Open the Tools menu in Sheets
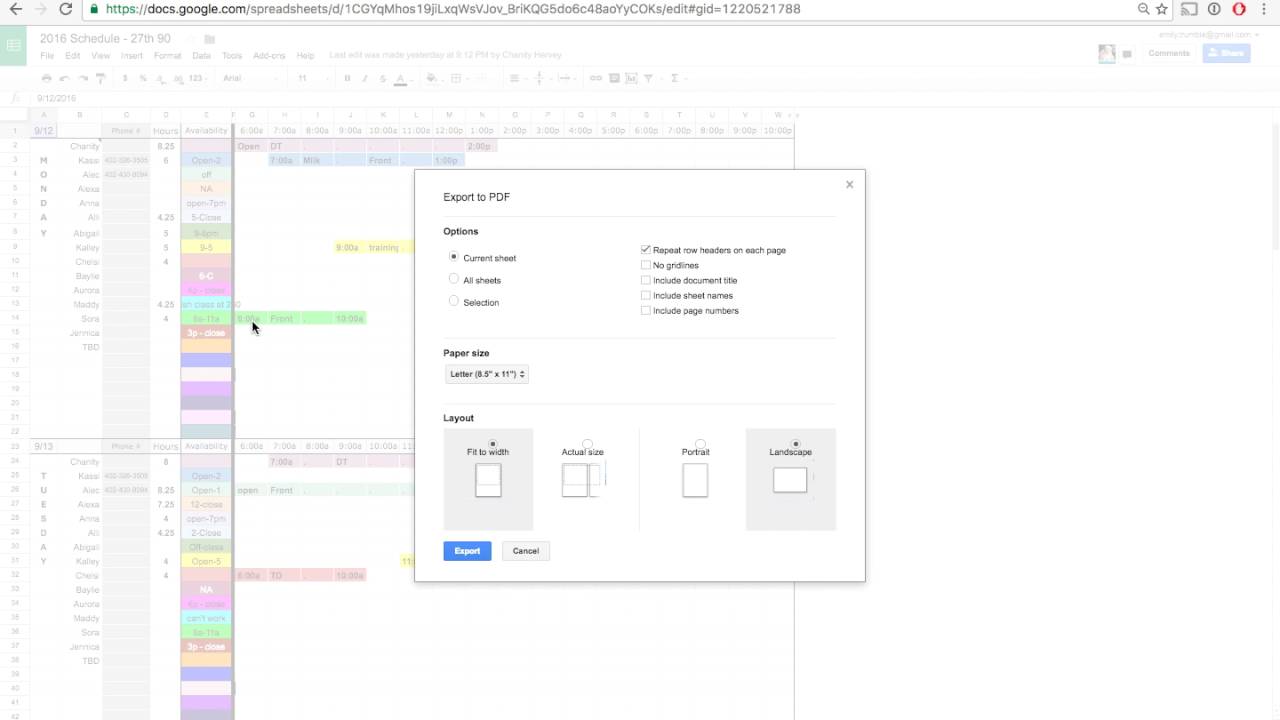Image resolution: width=1280 pixels, height=720 pixels. (232, 56)
